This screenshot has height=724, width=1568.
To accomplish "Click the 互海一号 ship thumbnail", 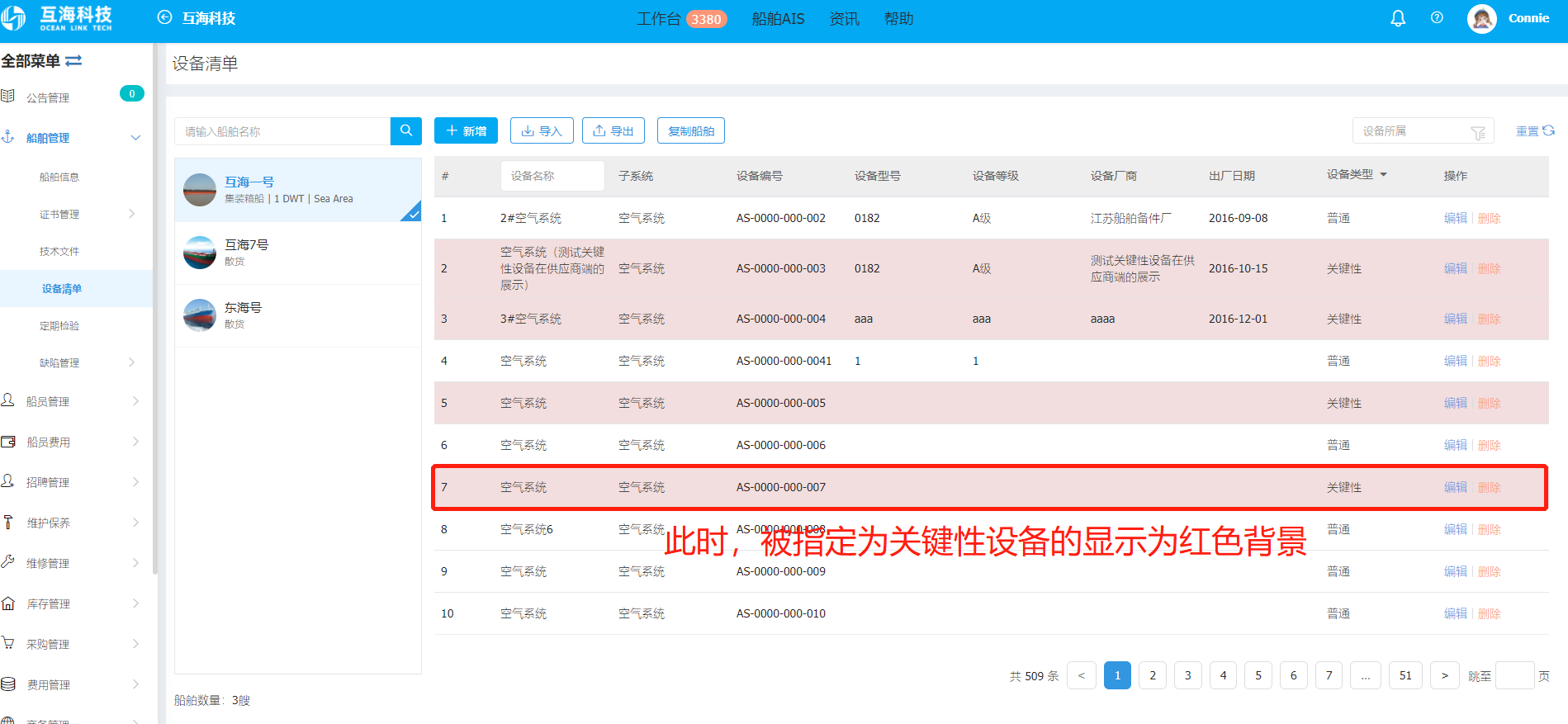I will click(x=200, y=190).
